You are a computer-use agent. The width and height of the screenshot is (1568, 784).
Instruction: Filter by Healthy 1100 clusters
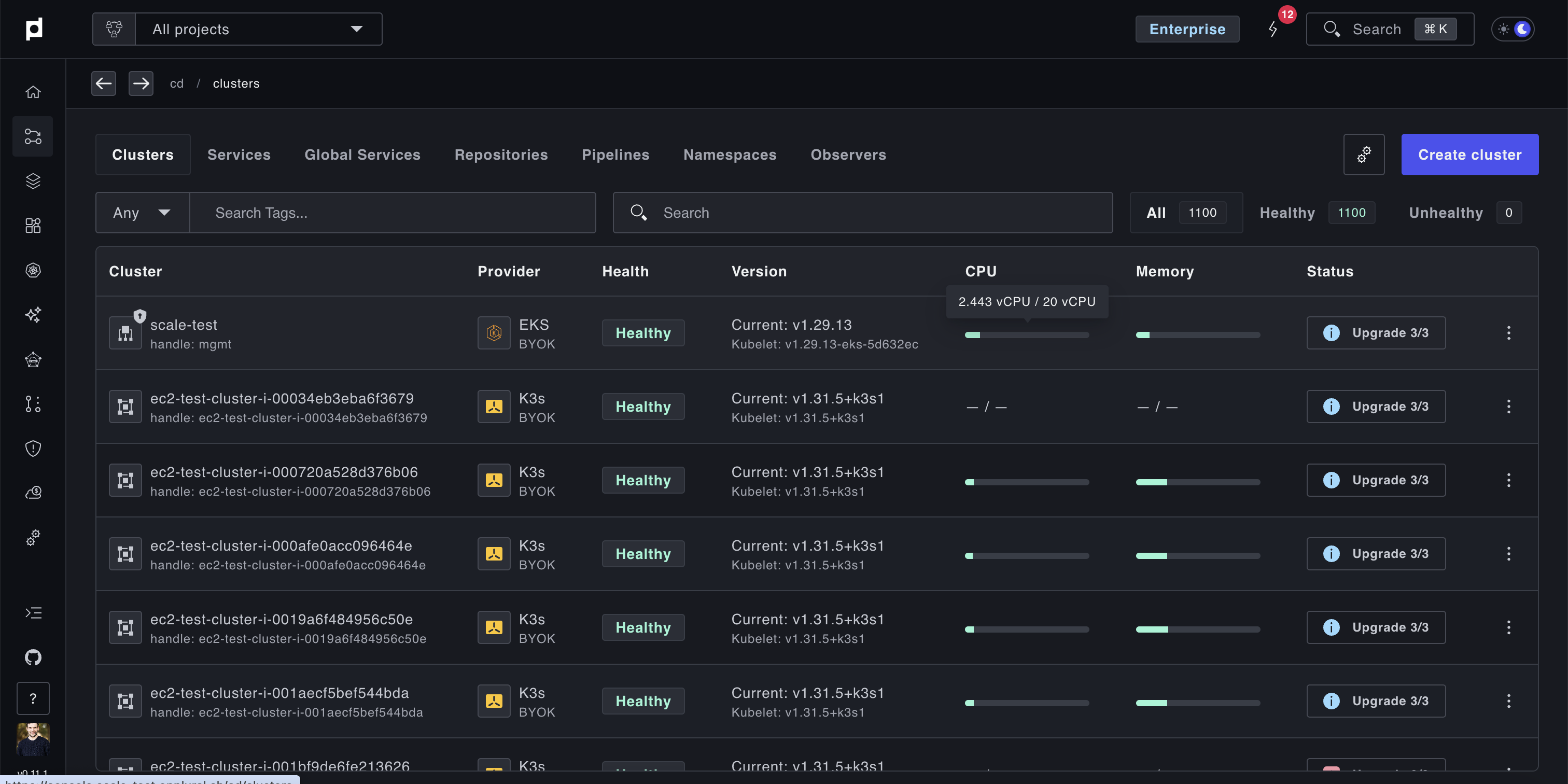pos(1317,213)
